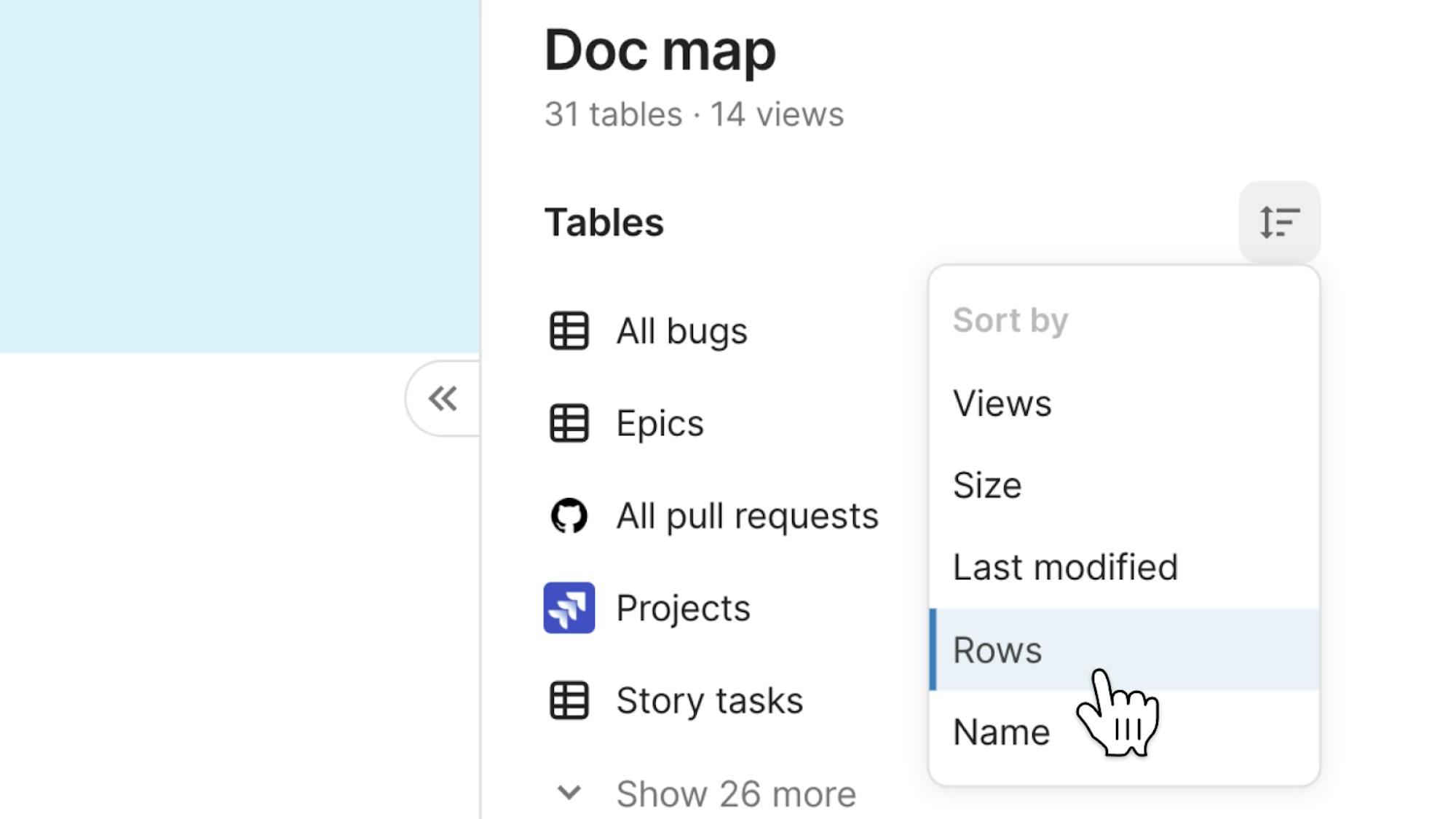This screenshot has height=819, width=1456.
Task: Expand list via Show 26 more
Action: (735, 794)
